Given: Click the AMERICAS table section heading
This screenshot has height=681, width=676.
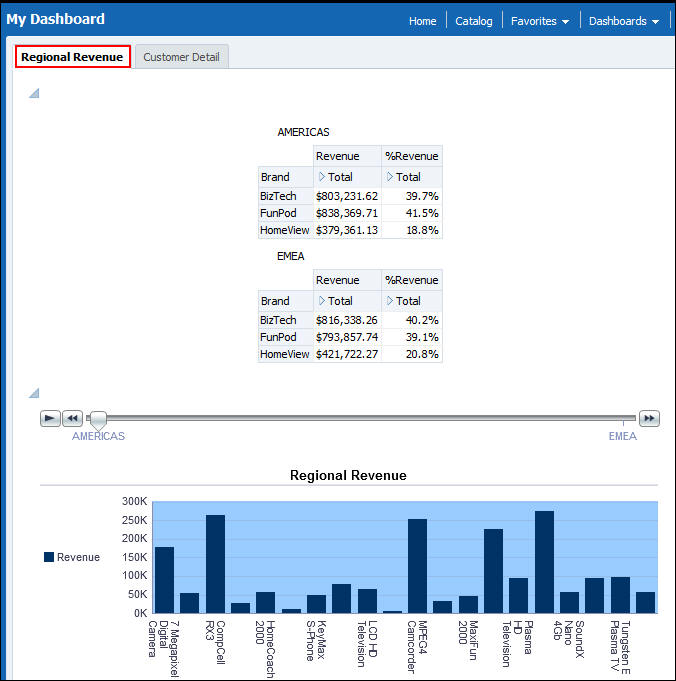Looking at the screenshot, I should click(x=303, y=132).
